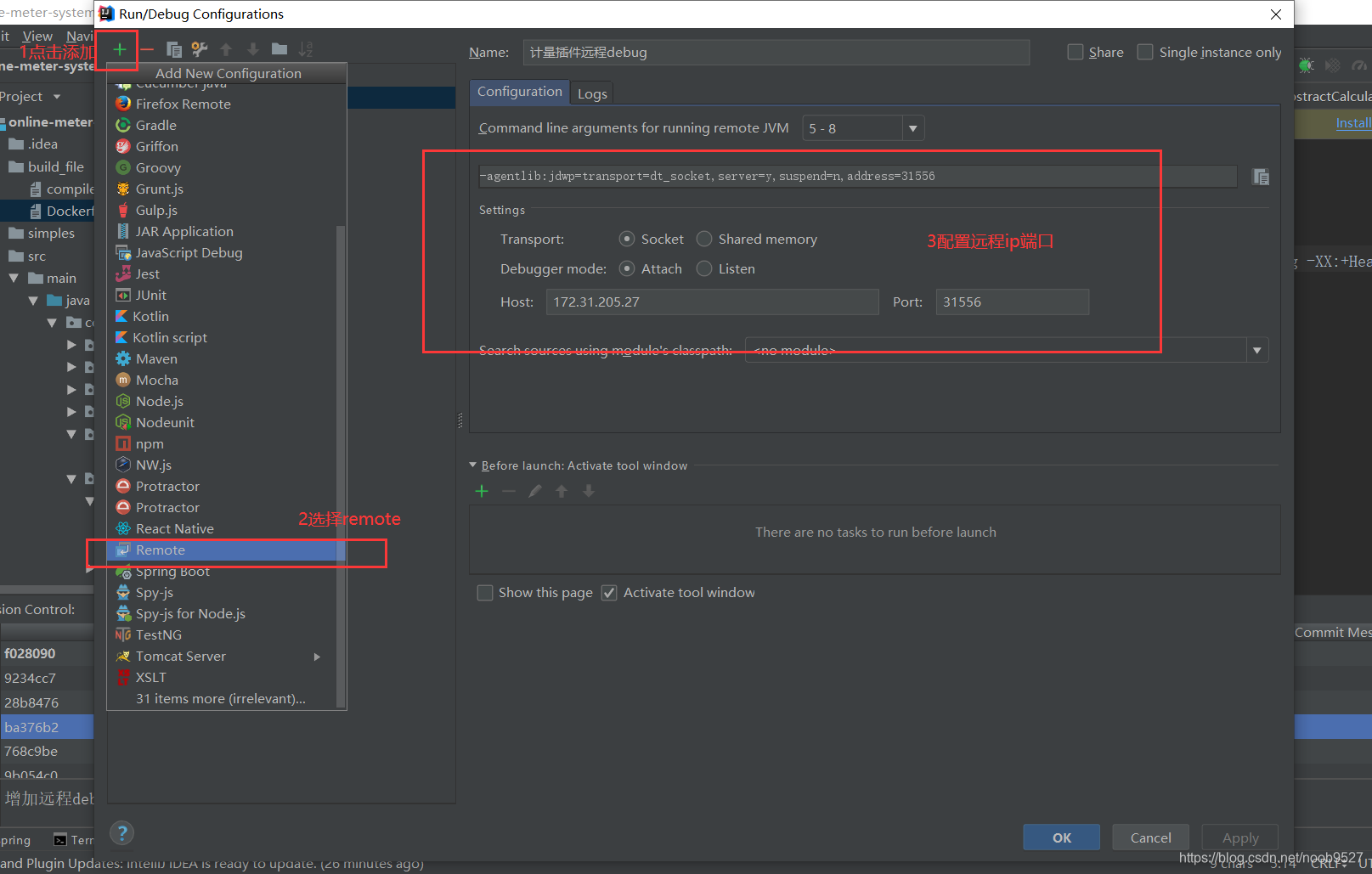The height and width of the screenshot is (874, 1372).
Task: Close the Run/Debug Configurations dialog
Action: pos(1275,14)
